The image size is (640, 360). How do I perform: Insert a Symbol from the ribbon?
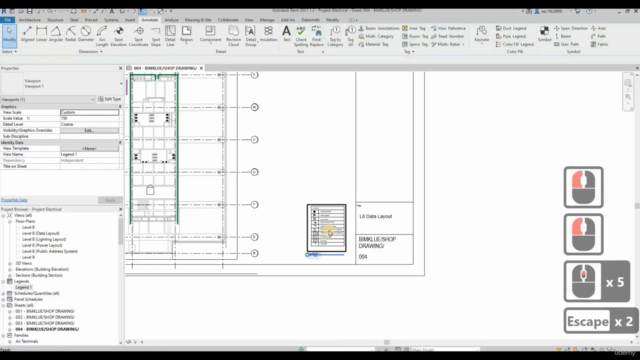pyautogui.click(x=544, y=34)
